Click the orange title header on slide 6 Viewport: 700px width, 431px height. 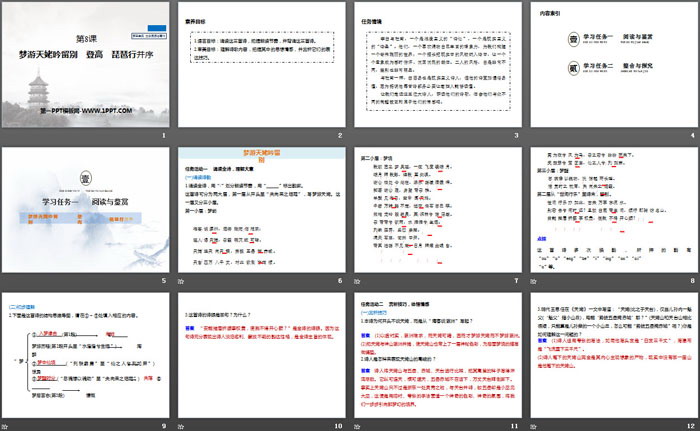pyautogui.click(x=258, y=156)
